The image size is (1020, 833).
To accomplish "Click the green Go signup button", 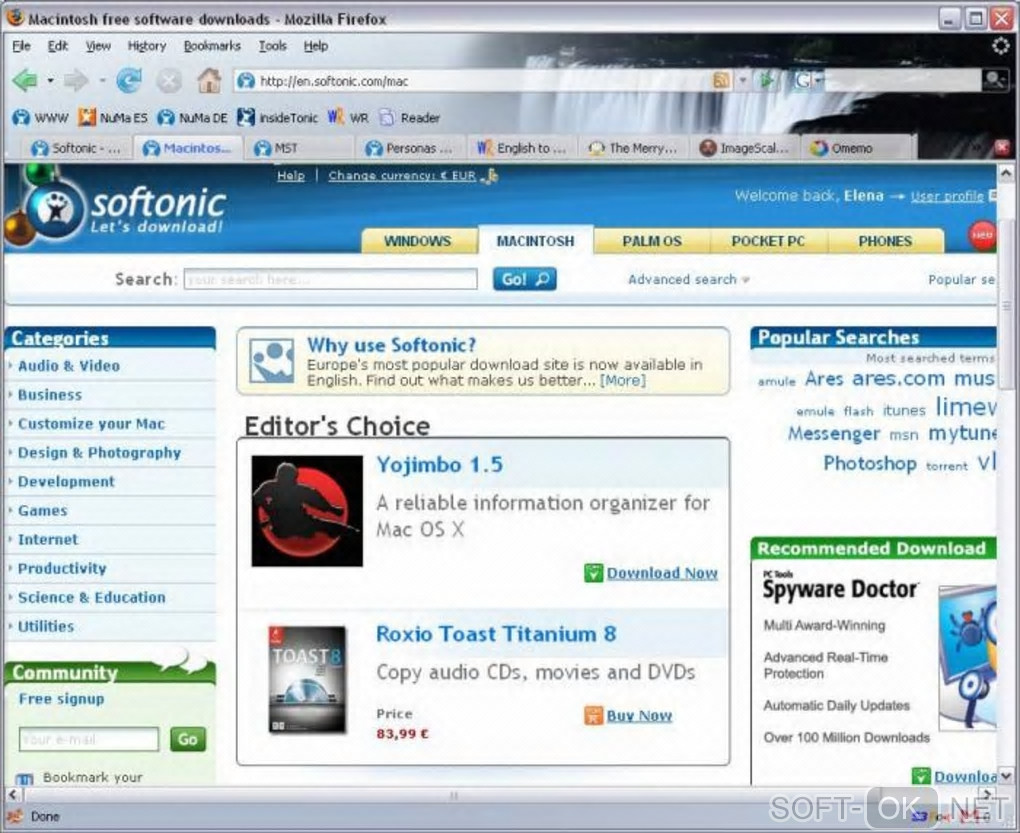I will point(187,739).
